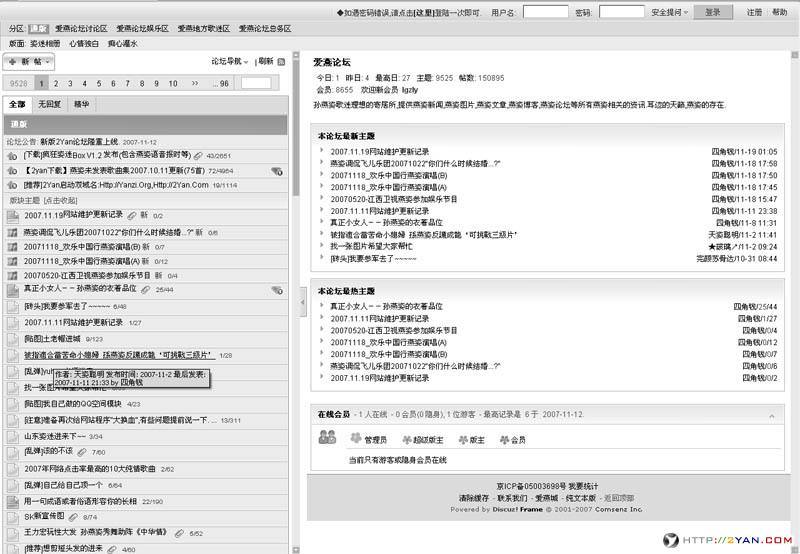Click the 超级版主 member legend icon

coord(407,439)
